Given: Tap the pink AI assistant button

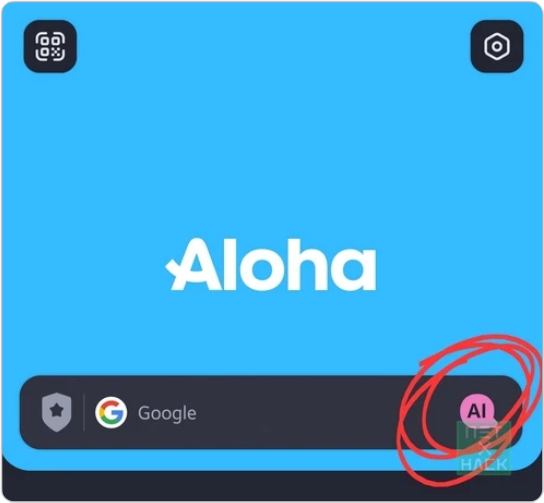Looking at the screenshot, I should click(477, 410).
